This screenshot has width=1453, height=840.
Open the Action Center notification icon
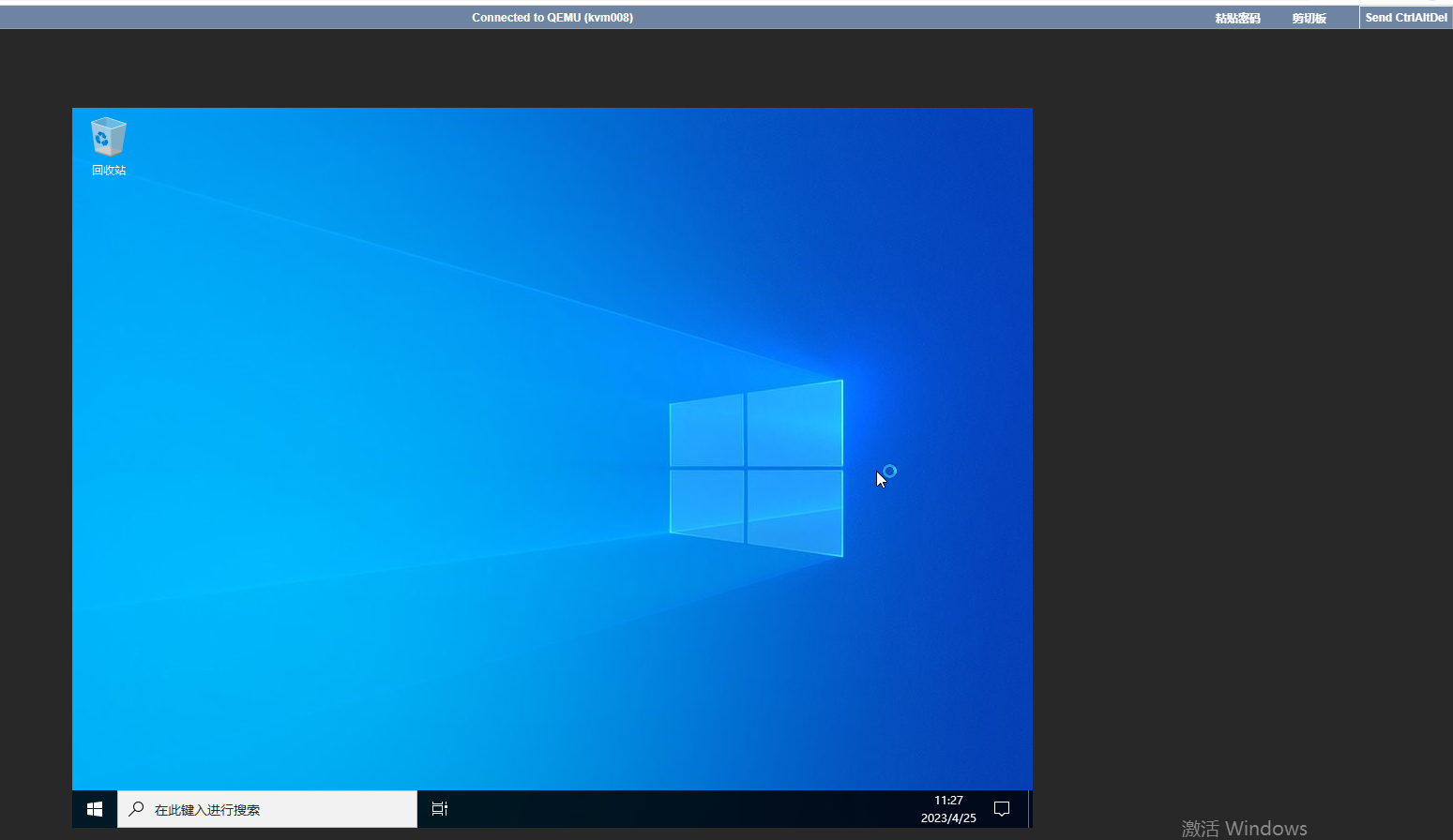1001,809
